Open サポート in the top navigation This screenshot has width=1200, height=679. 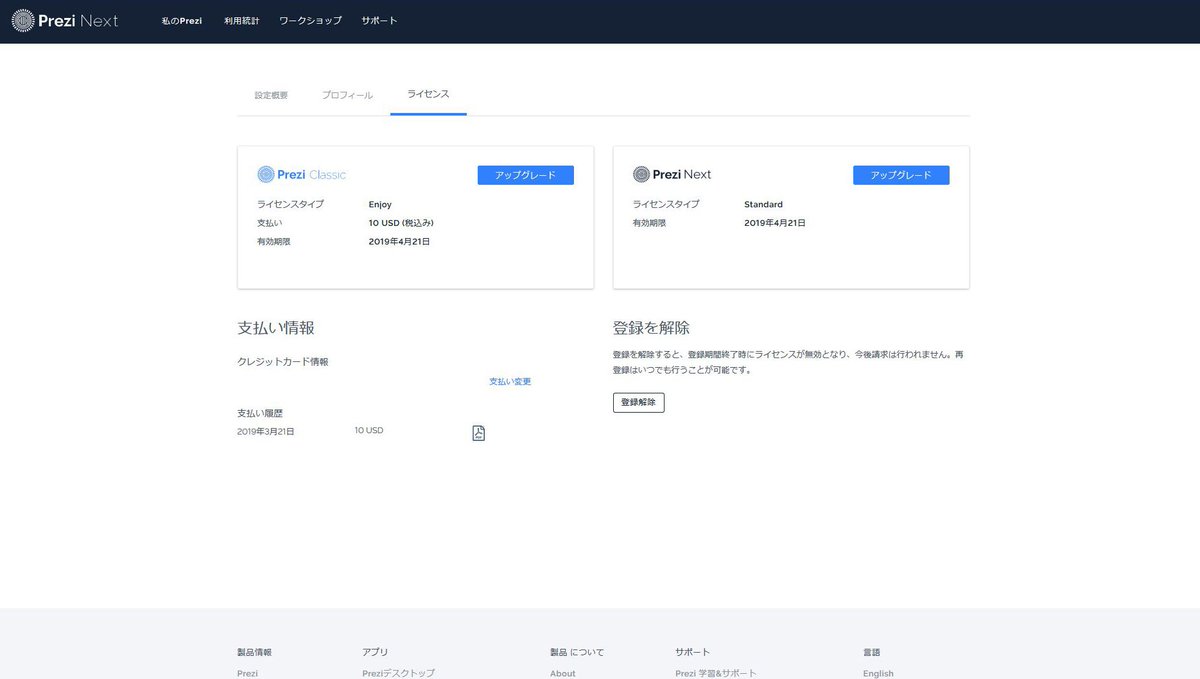379,21
